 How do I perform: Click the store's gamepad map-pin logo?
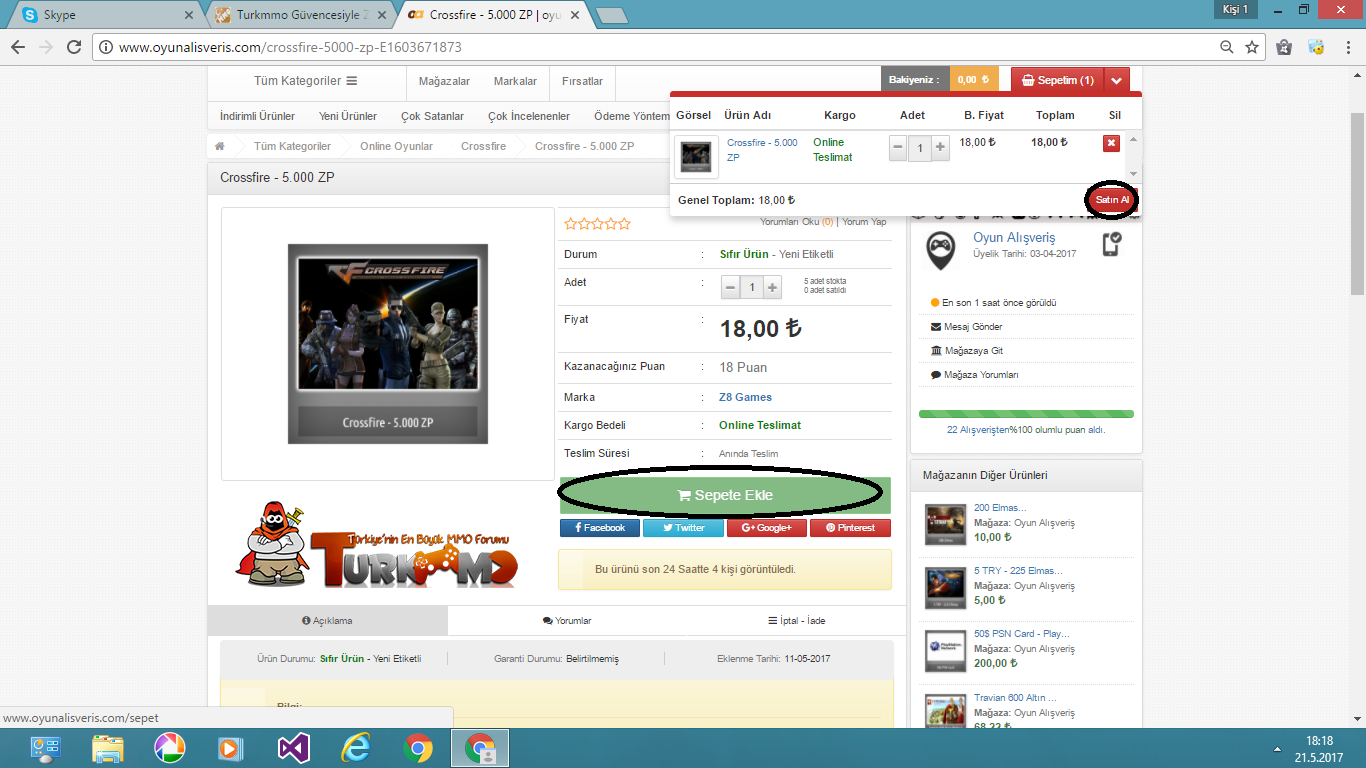coord(940,250)
